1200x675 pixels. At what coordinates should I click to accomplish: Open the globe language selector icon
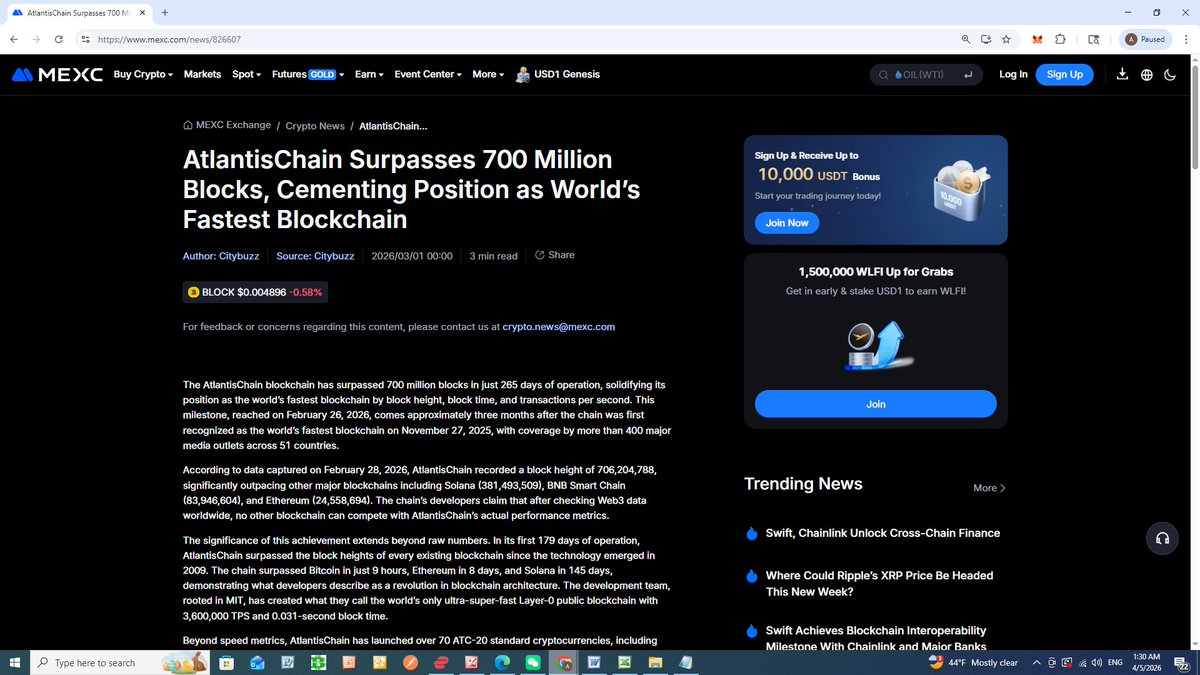(1146, 74)
